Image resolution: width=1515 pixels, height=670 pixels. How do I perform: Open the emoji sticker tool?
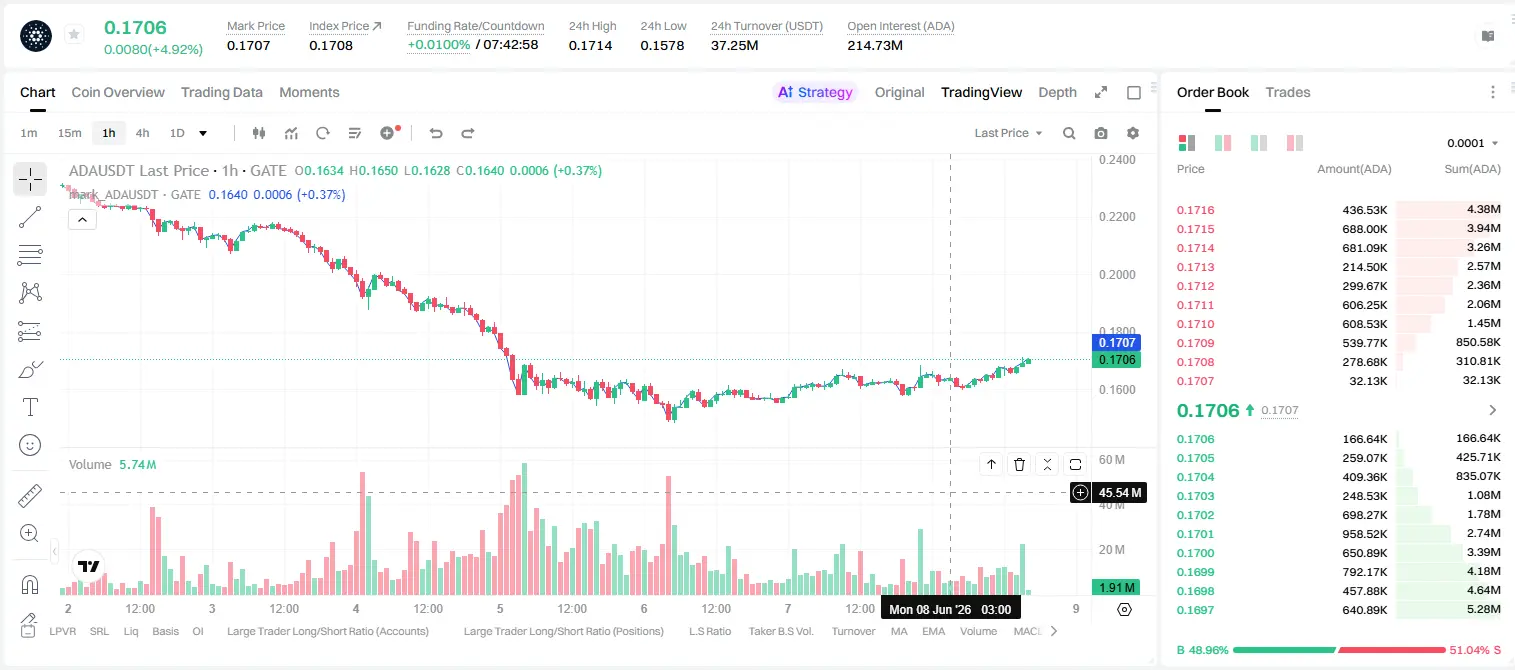pyautogui.click(x=30, y=445)
